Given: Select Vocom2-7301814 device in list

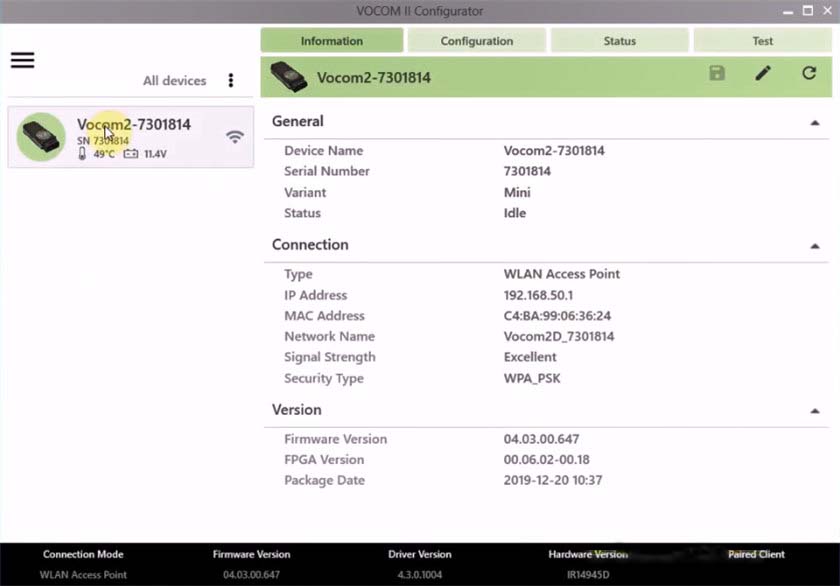Looking at the screenshot, I should [x=131, y=137].
